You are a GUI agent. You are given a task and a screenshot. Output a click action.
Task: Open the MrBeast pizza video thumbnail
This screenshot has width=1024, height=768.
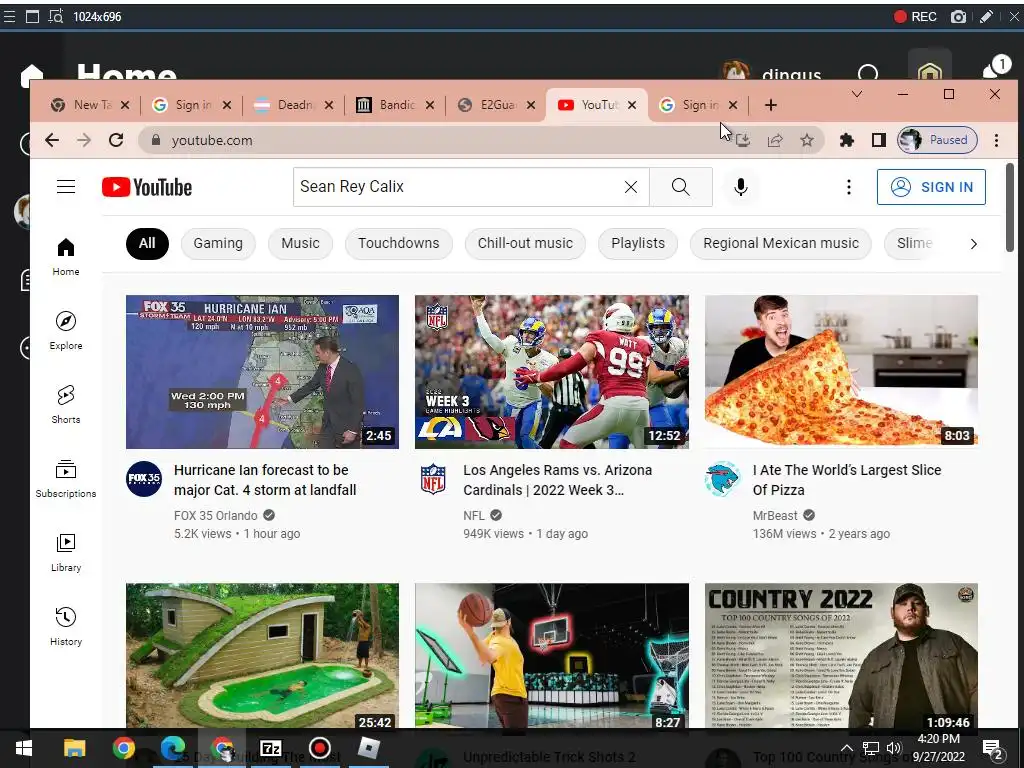(841, 372)
